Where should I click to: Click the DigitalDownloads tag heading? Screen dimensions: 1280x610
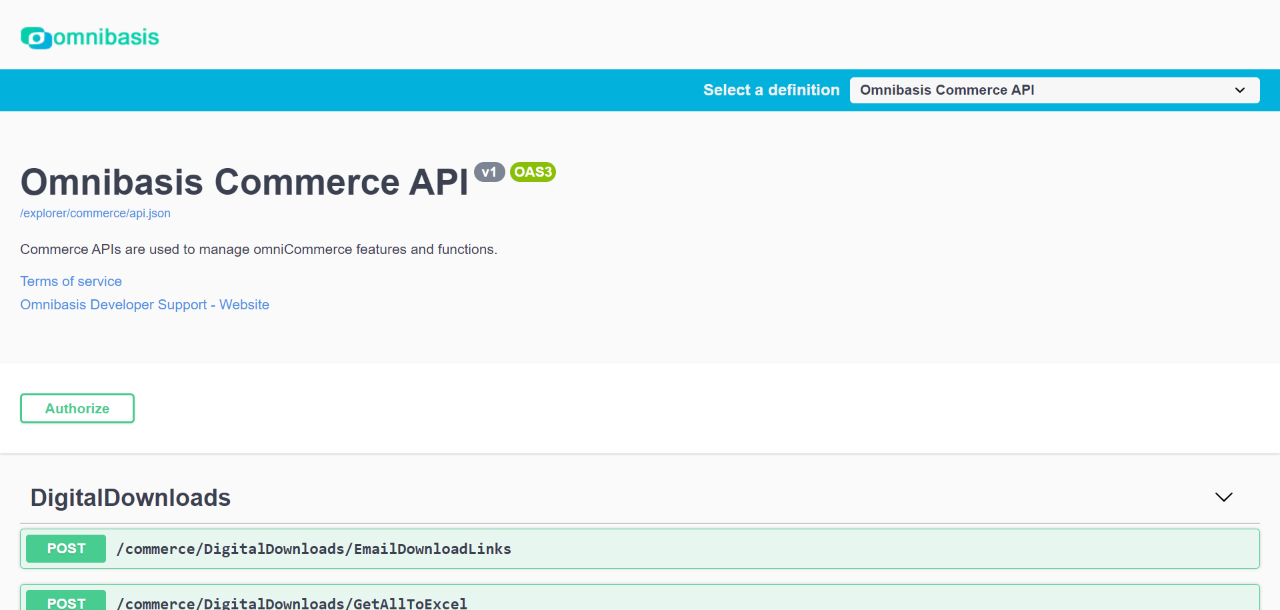[x=131, y=498]
